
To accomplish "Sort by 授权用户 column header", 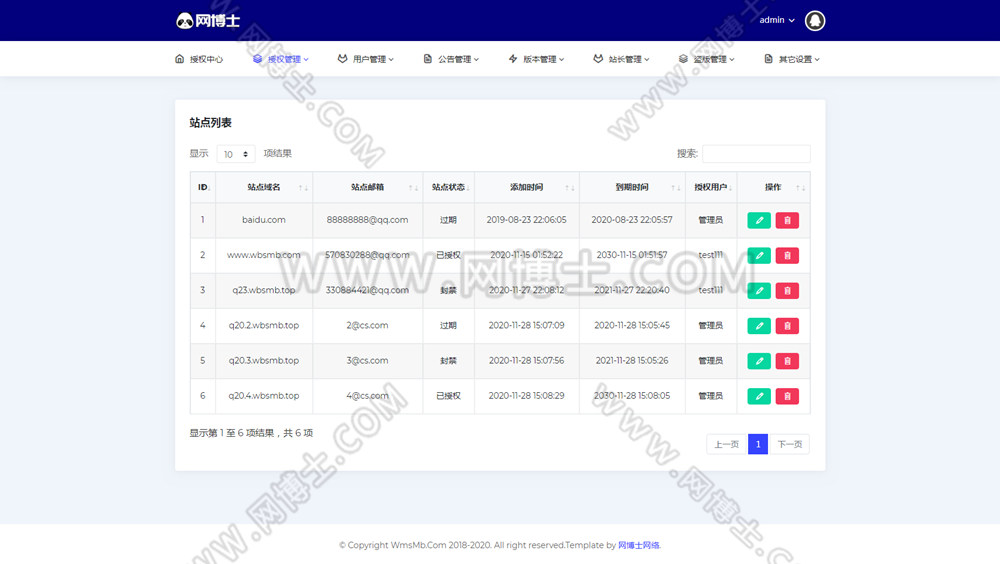I will pos(711,187).
